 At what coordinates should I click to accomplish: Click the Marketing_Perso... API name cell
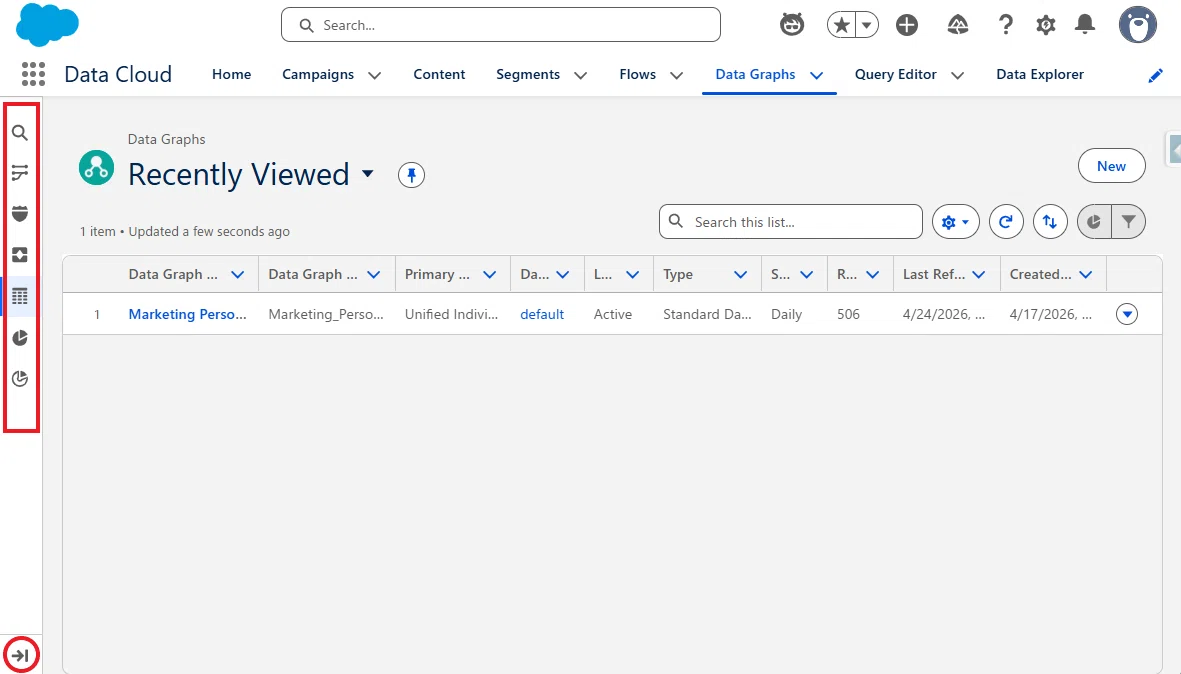(326, 314)
